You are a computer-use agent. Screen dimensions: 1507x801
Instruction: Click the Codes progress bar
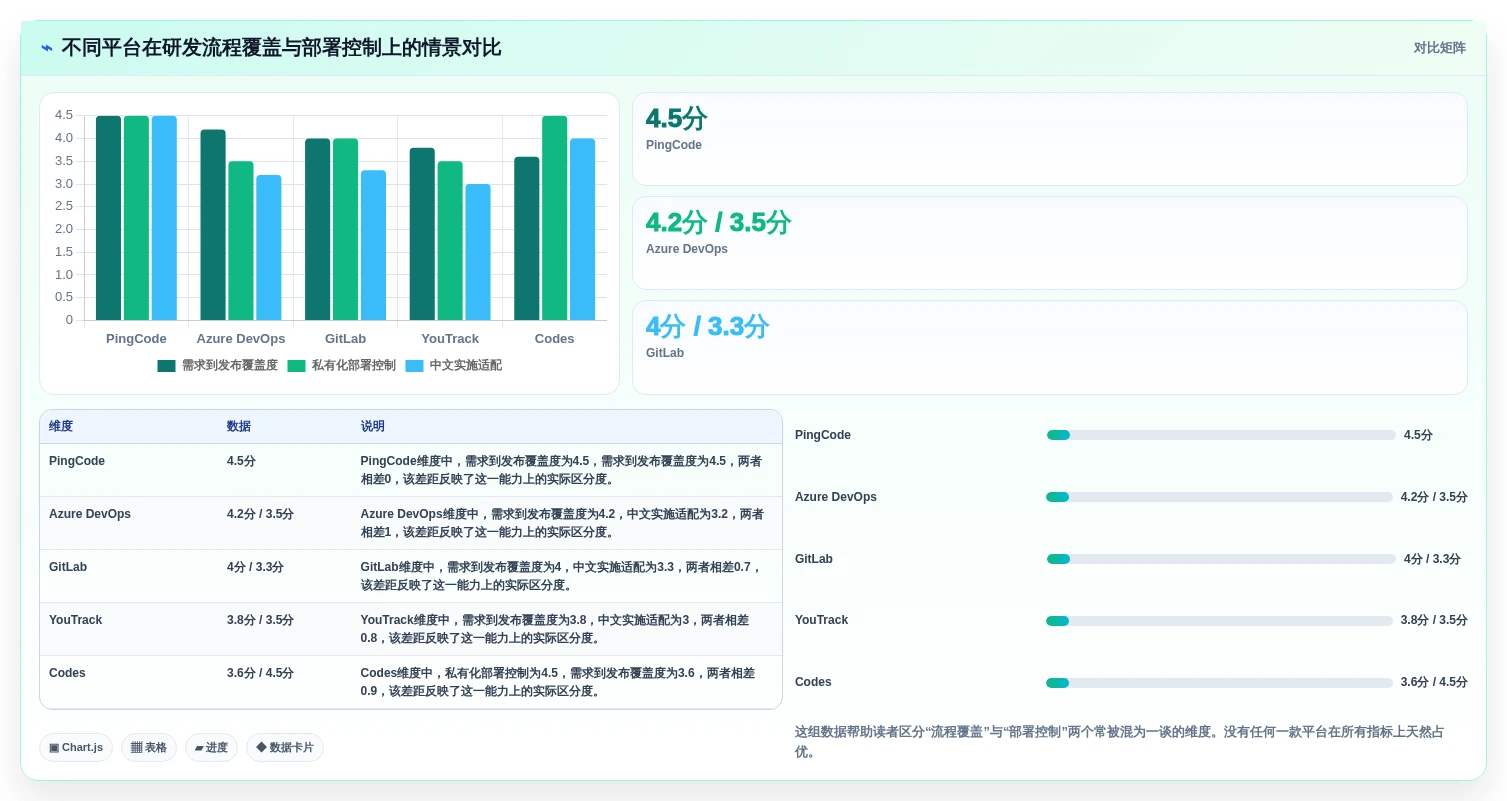[1219, 683]
